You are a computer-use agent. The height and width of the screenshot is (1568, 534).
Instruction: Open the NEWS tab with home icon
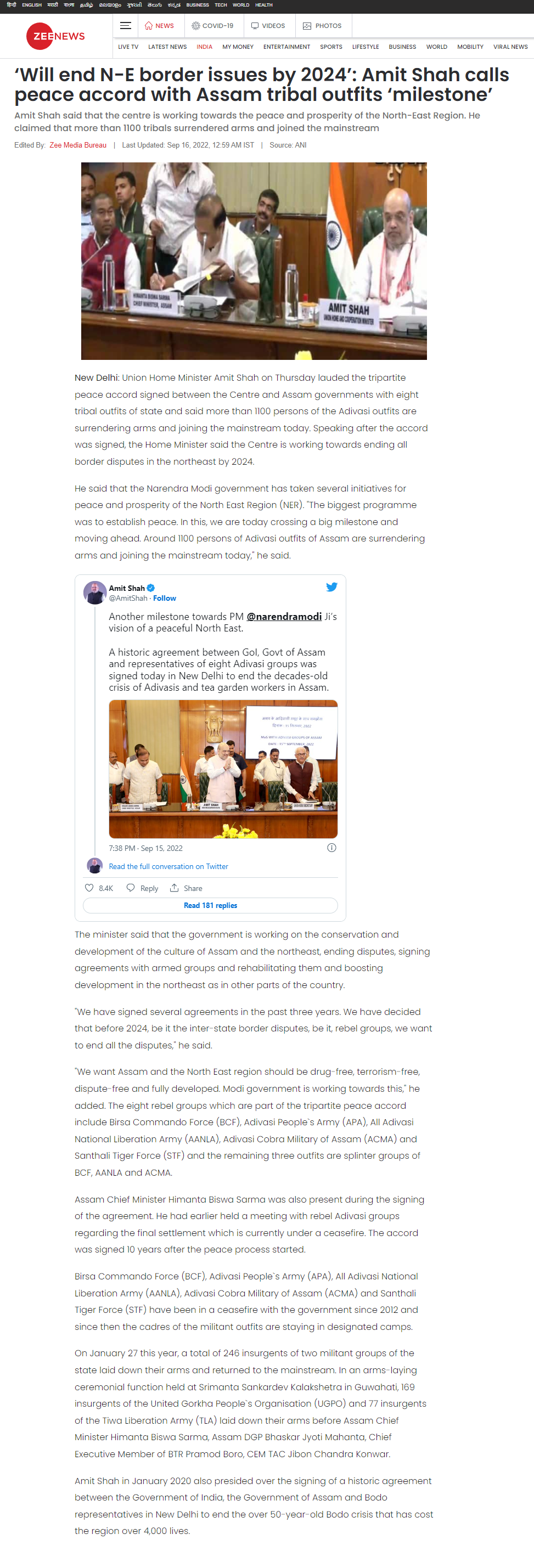coord(159,26)
